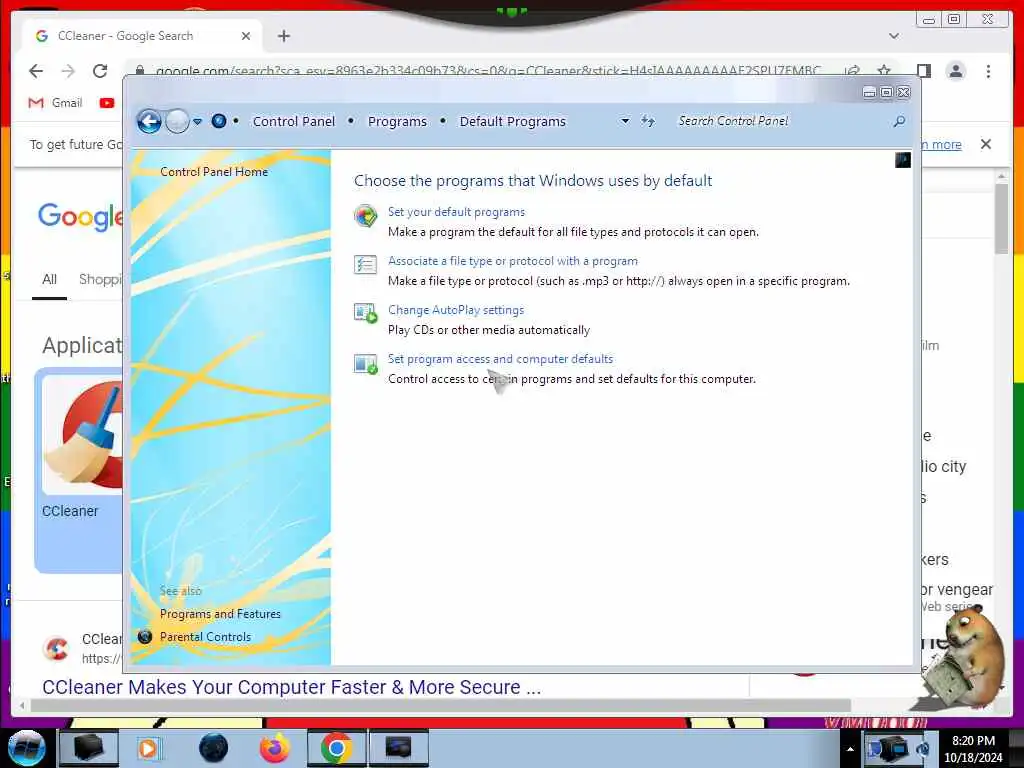Close the CCleaner - Google Search tab
Image resolution: width=1024 pixels, height=768 pixels.
tap(246, 36)
